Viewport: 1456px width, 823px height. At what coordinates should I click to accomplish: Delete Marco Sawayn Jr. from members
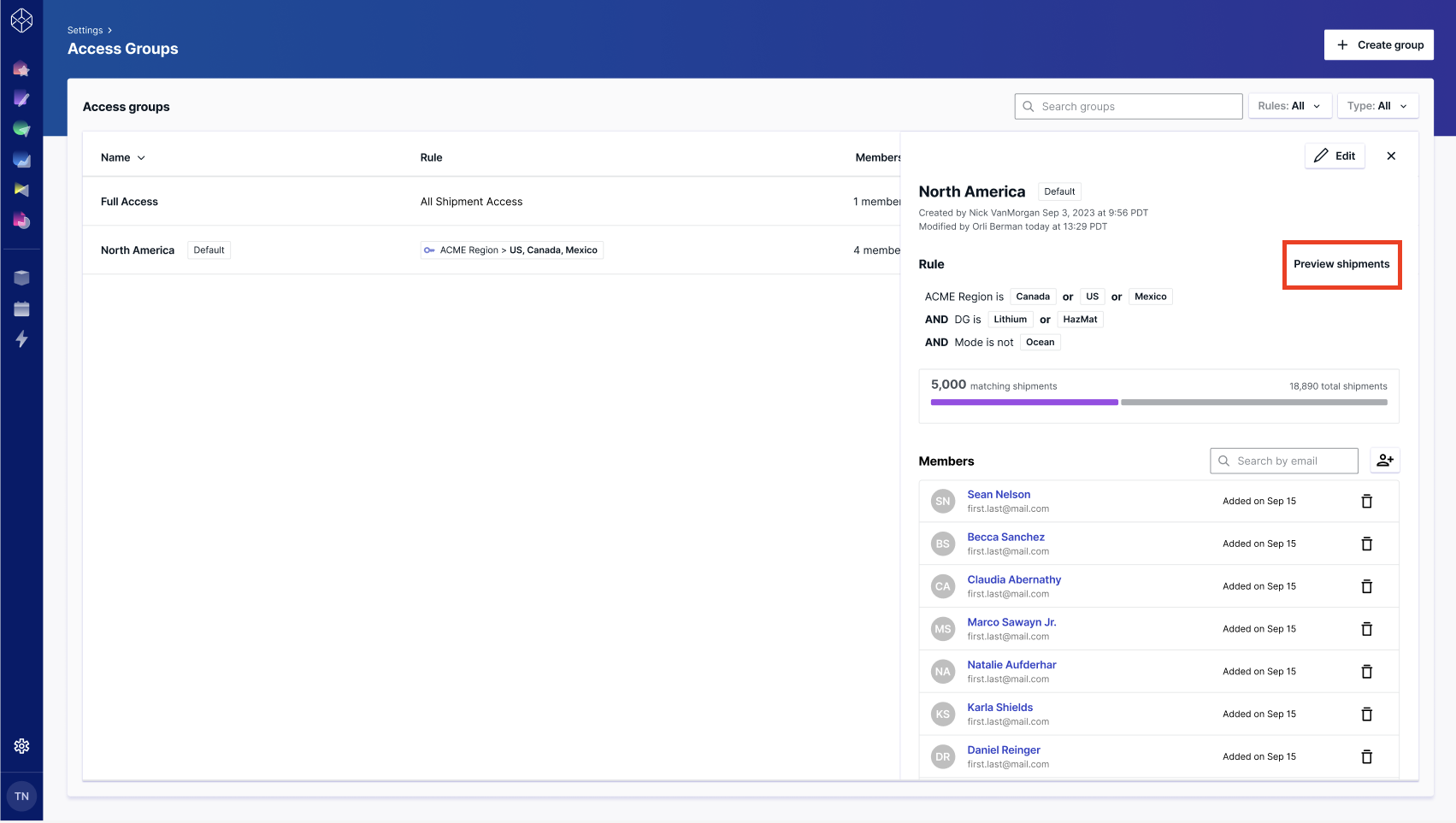(x=1366, y=629)
